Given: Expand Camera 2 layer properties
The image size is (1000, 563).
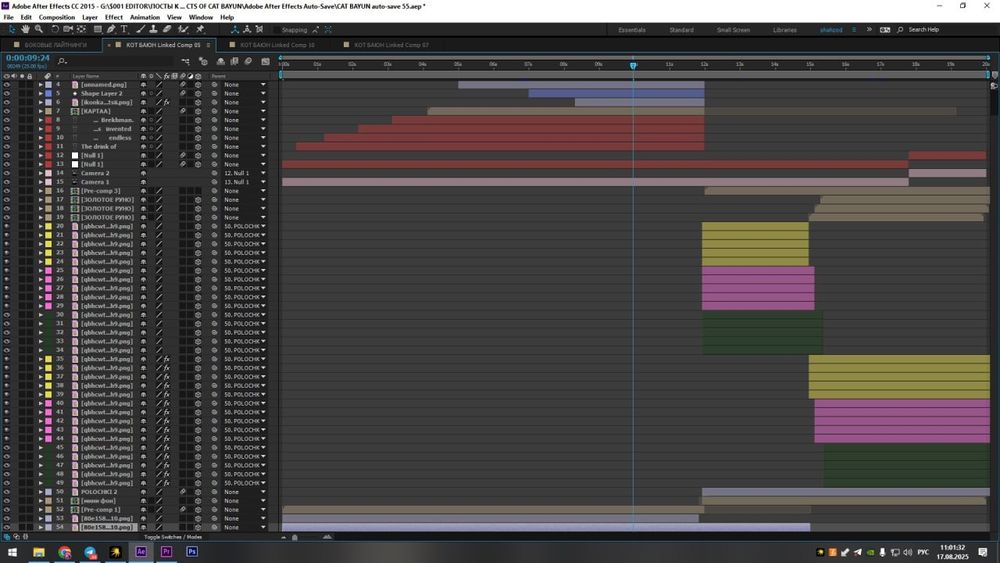Looking at the screenshot, I should click(41, 173).
